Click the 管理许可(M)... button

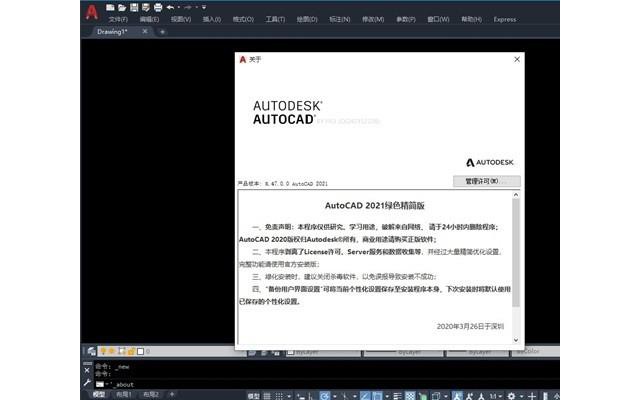click(x=487, y=181)
